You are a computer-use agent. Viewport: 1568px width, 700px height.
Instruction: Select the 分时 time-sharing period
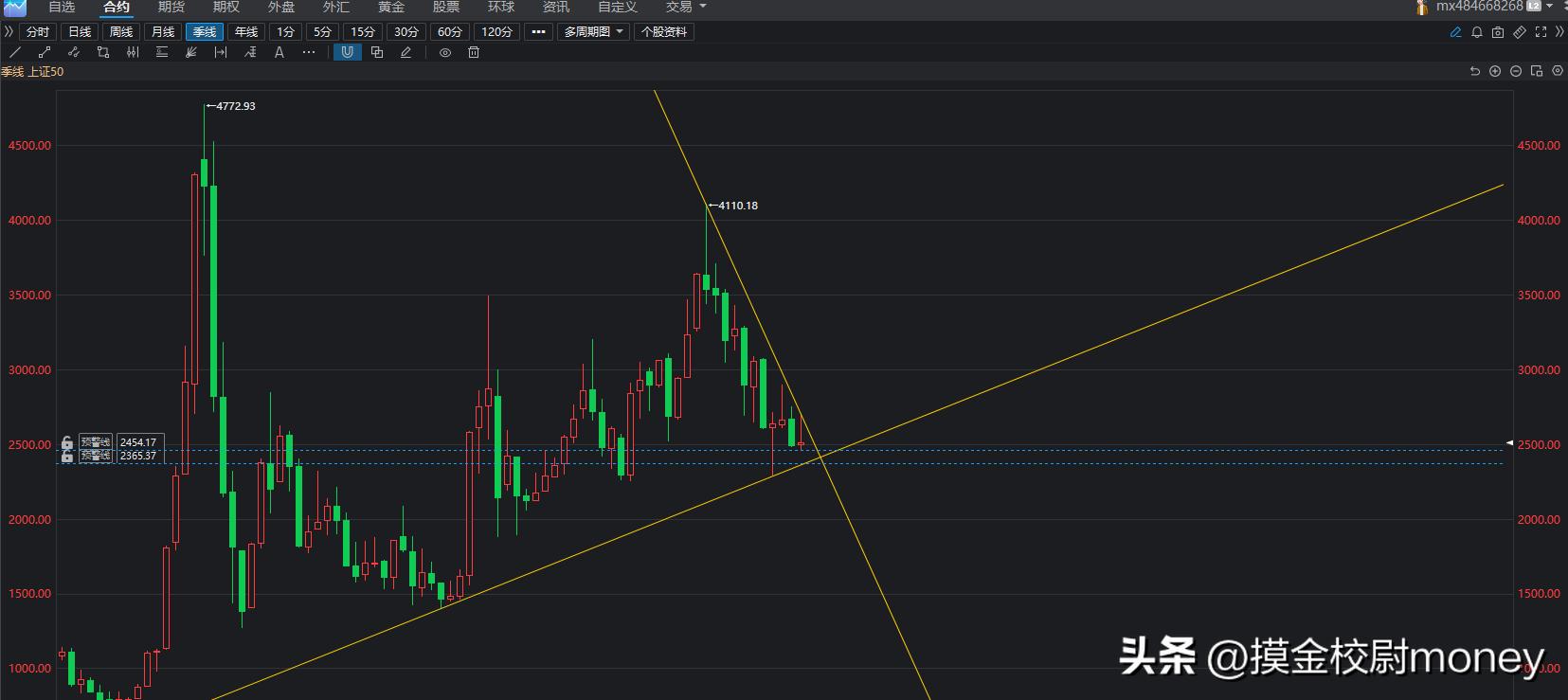tap(38, 32)
